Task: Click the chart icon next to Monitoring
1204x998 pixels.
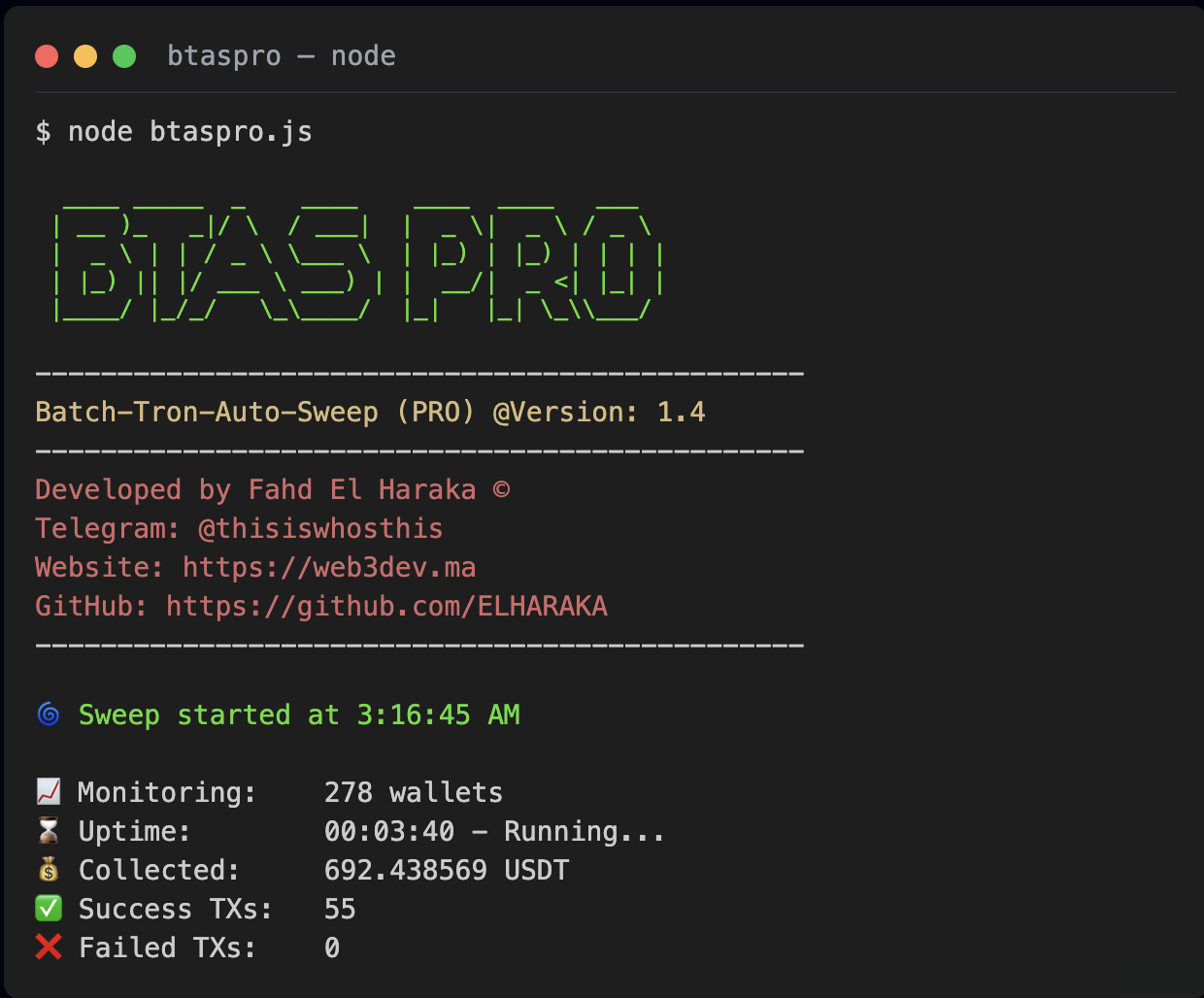Action: 47,791
